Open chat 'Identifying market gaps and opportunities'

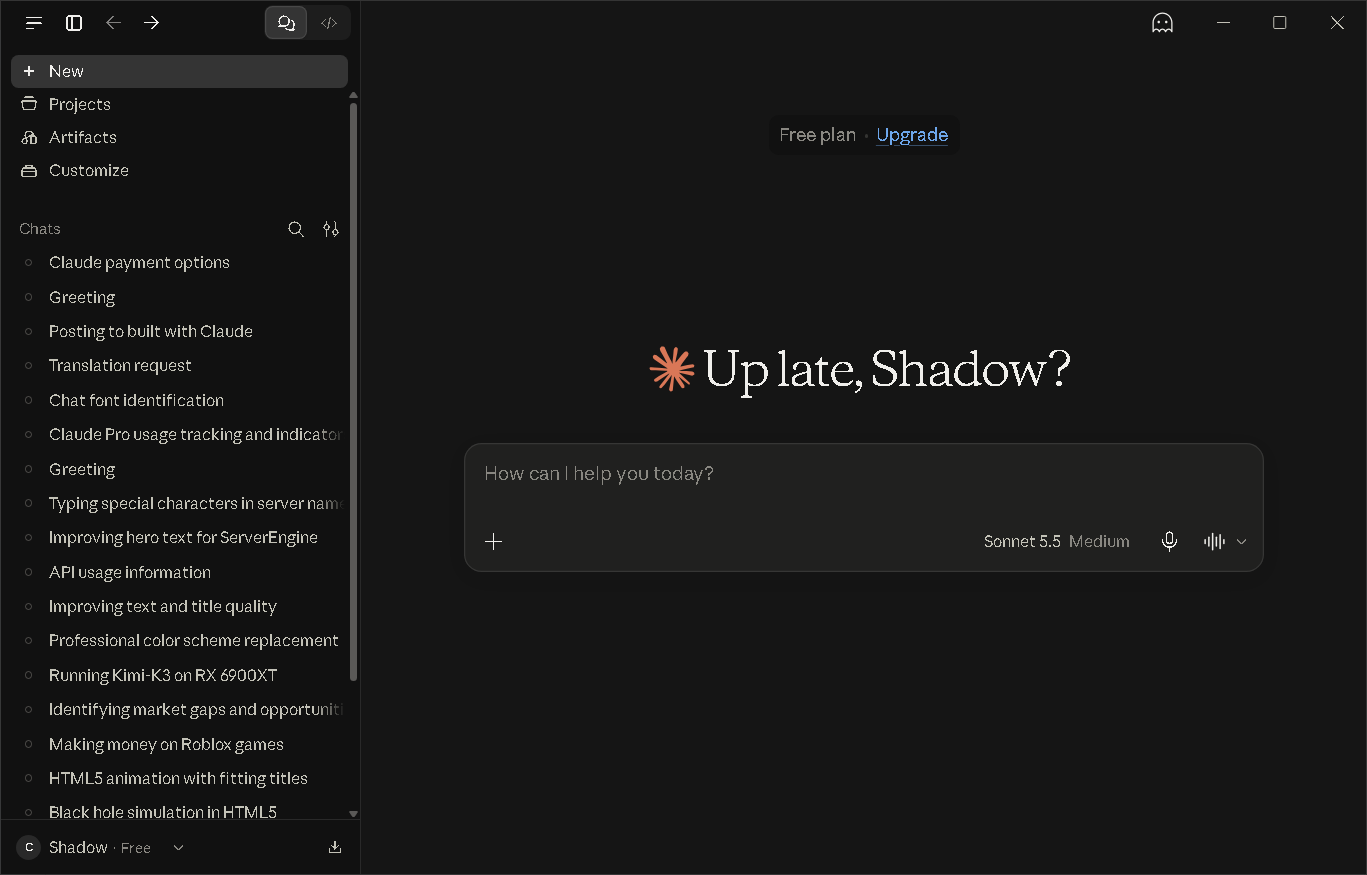[179, 709]
